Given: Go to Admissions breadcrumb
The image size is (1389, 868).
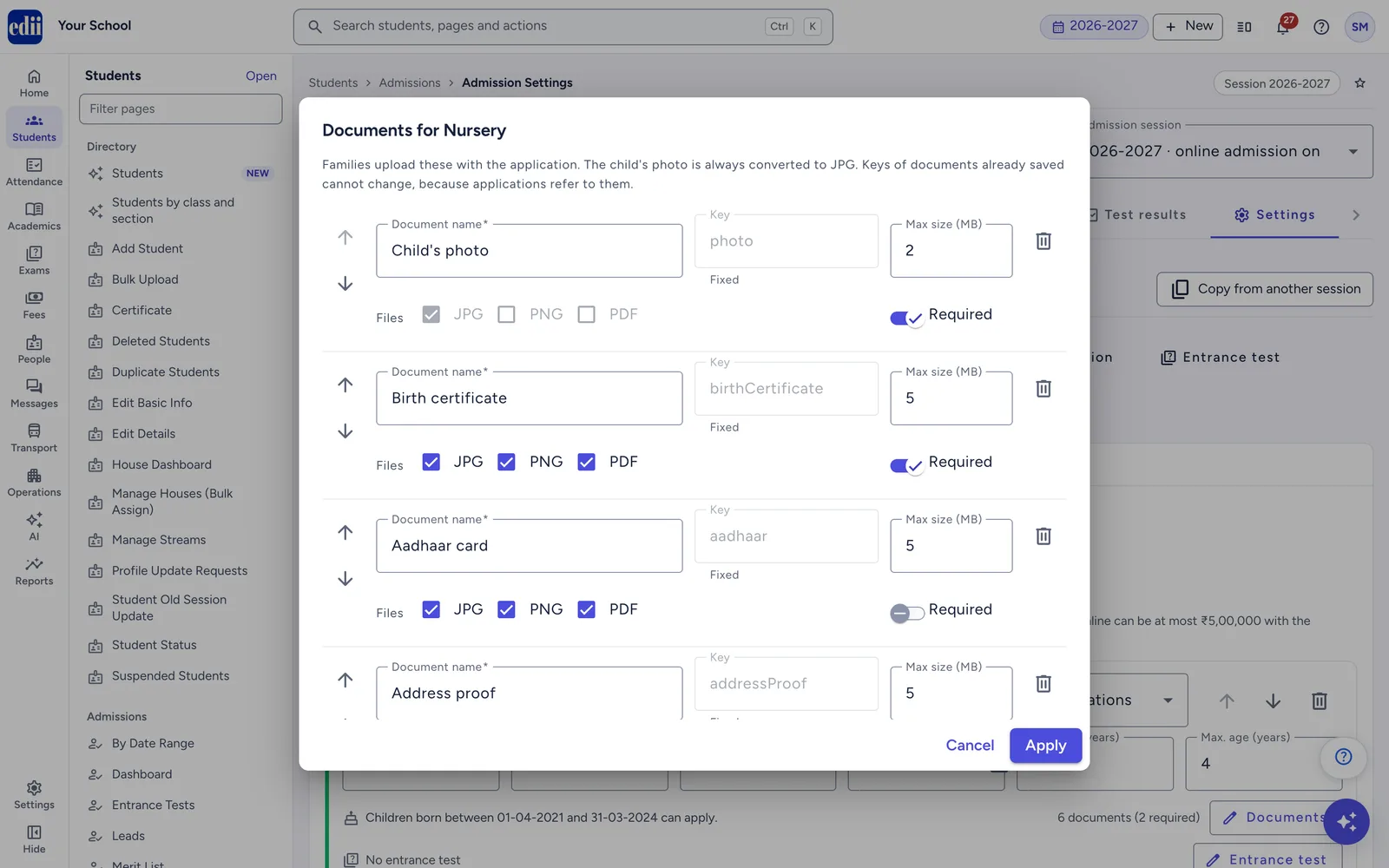Looking at the screenshot, I should click(410, 82).
